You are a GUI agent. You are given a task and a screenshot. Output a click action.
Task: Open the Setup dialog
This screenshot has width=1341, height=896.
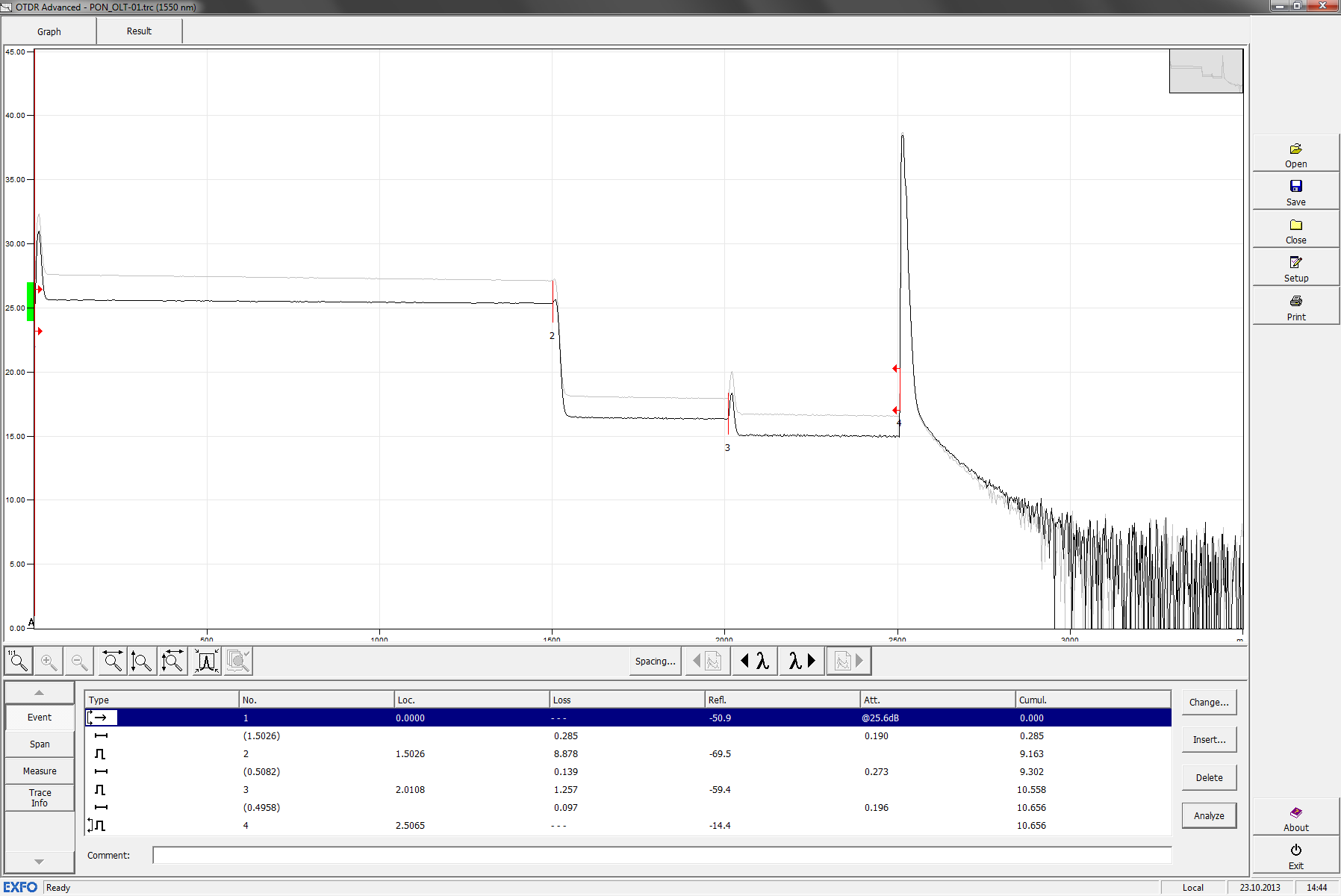click(1296, 269)
